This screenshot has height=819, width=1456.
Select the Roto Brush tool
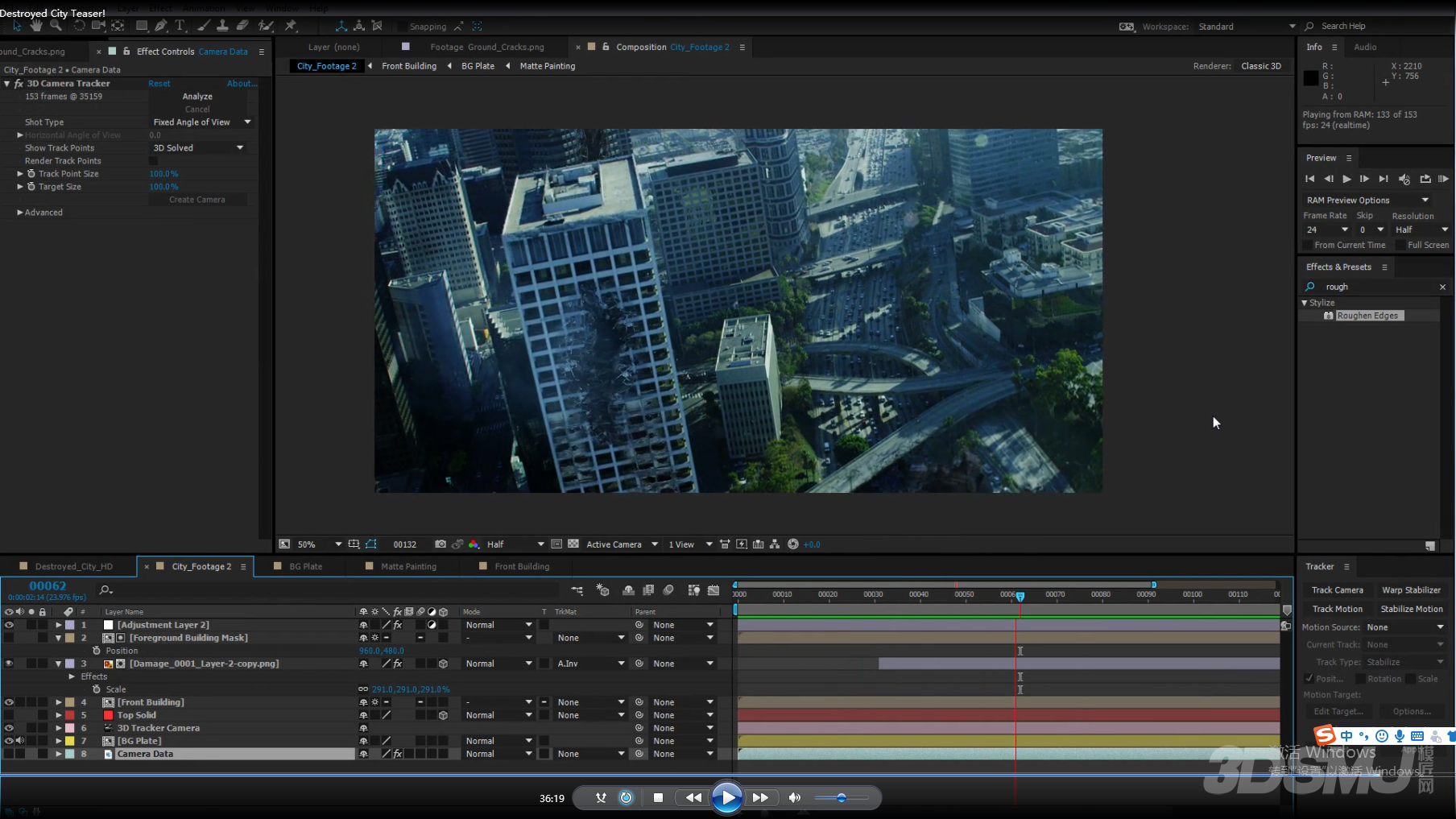(x=265, y=26)
